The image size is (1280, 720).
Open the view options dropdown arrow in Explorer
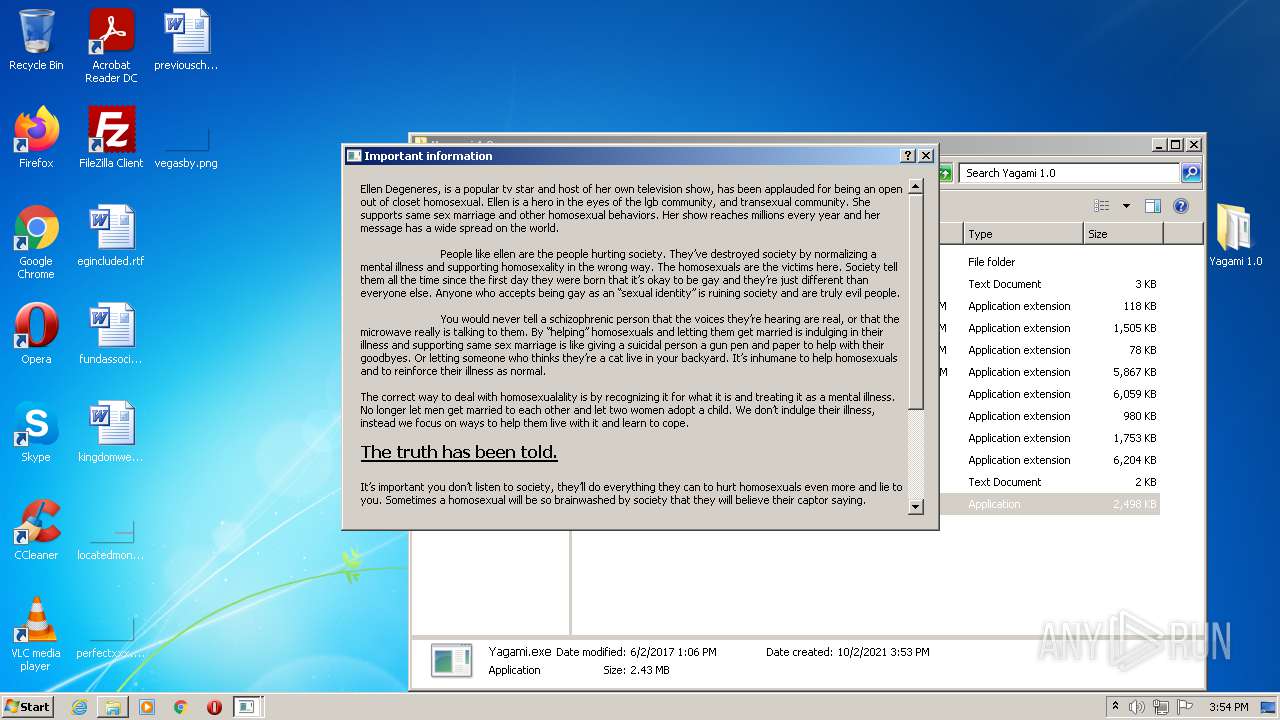1126,206
